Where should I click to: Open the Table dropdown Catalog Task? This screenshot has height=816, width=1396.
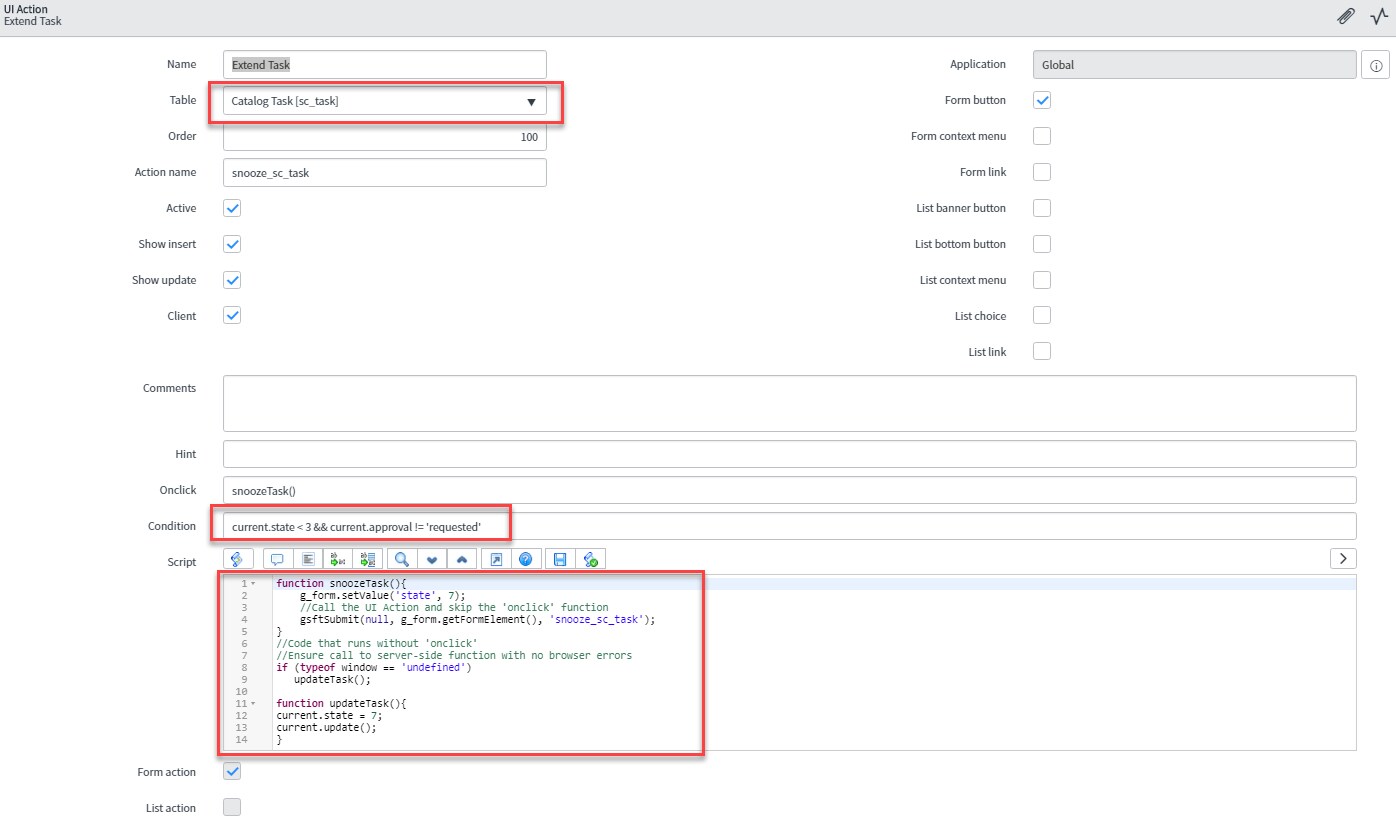click(x=385, y=101)
